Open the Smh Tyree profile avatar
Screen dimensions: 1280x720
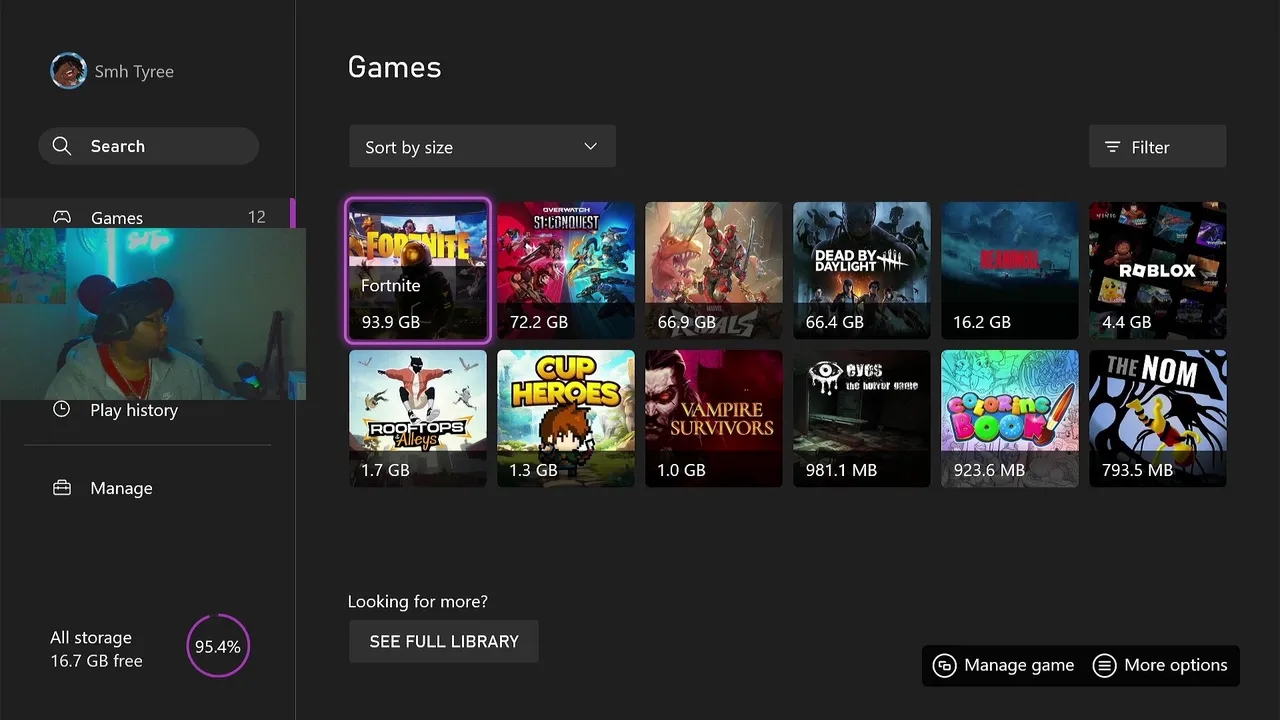pos(69,71)
